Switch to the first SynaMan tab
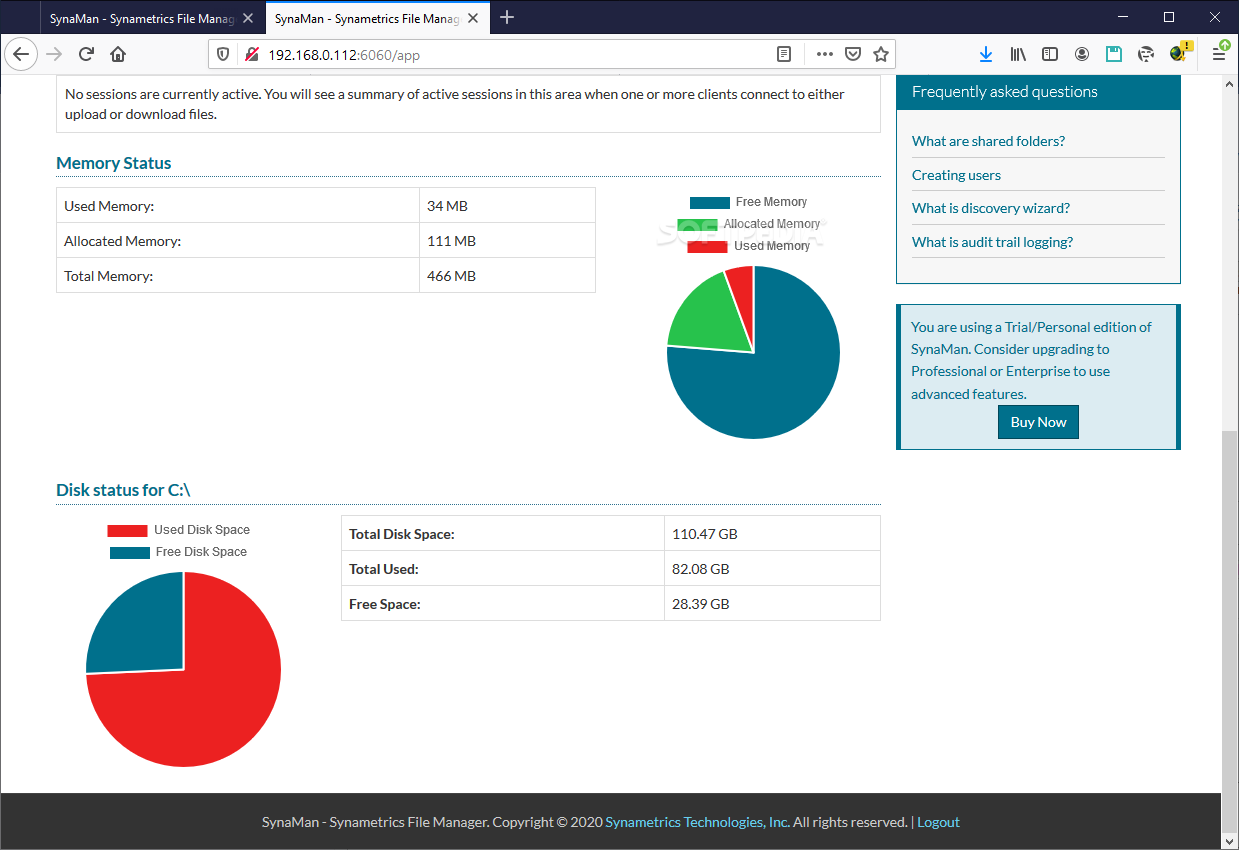 coord(141,18)
